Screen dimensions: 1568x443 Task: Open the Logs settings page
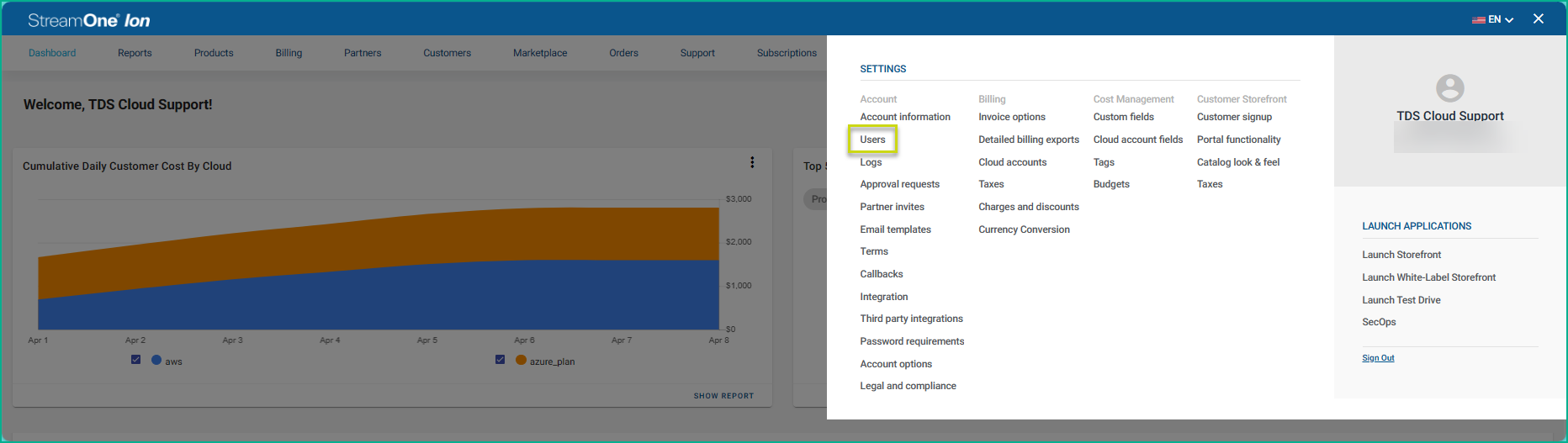[x=871, y=162]
